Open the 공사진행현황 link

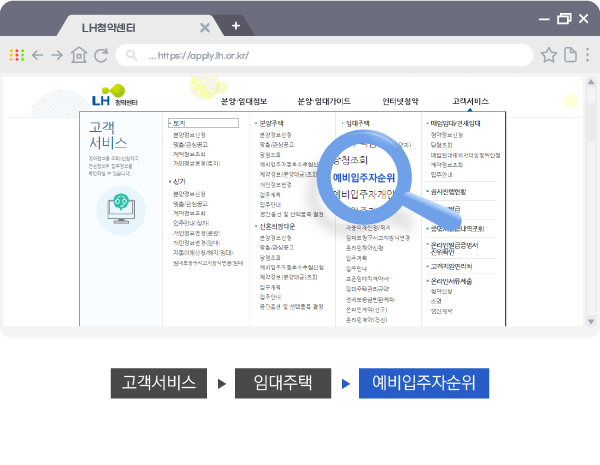(x=448, y=192)
